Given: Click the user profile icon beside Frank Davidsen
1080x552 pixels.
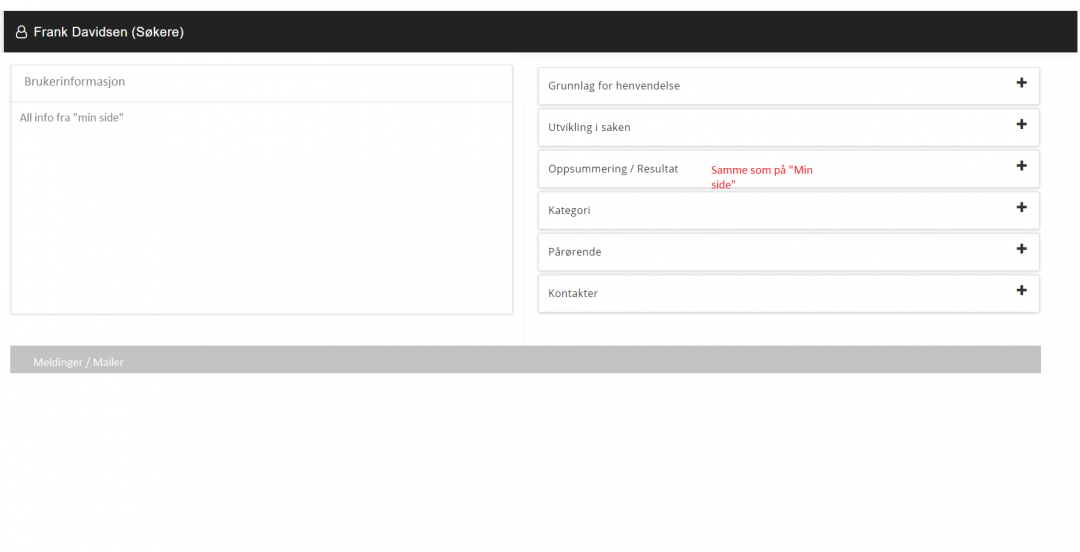Looking at the screenshot, I should tap(21, 32).
